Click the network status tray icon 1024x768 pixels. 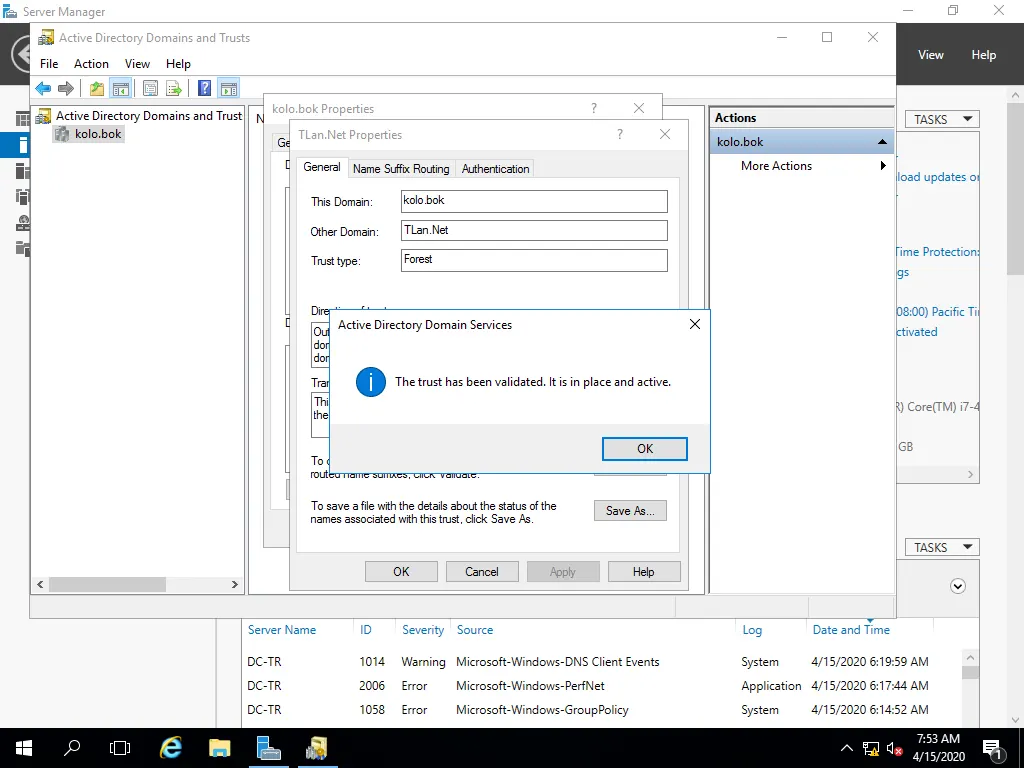871,749
